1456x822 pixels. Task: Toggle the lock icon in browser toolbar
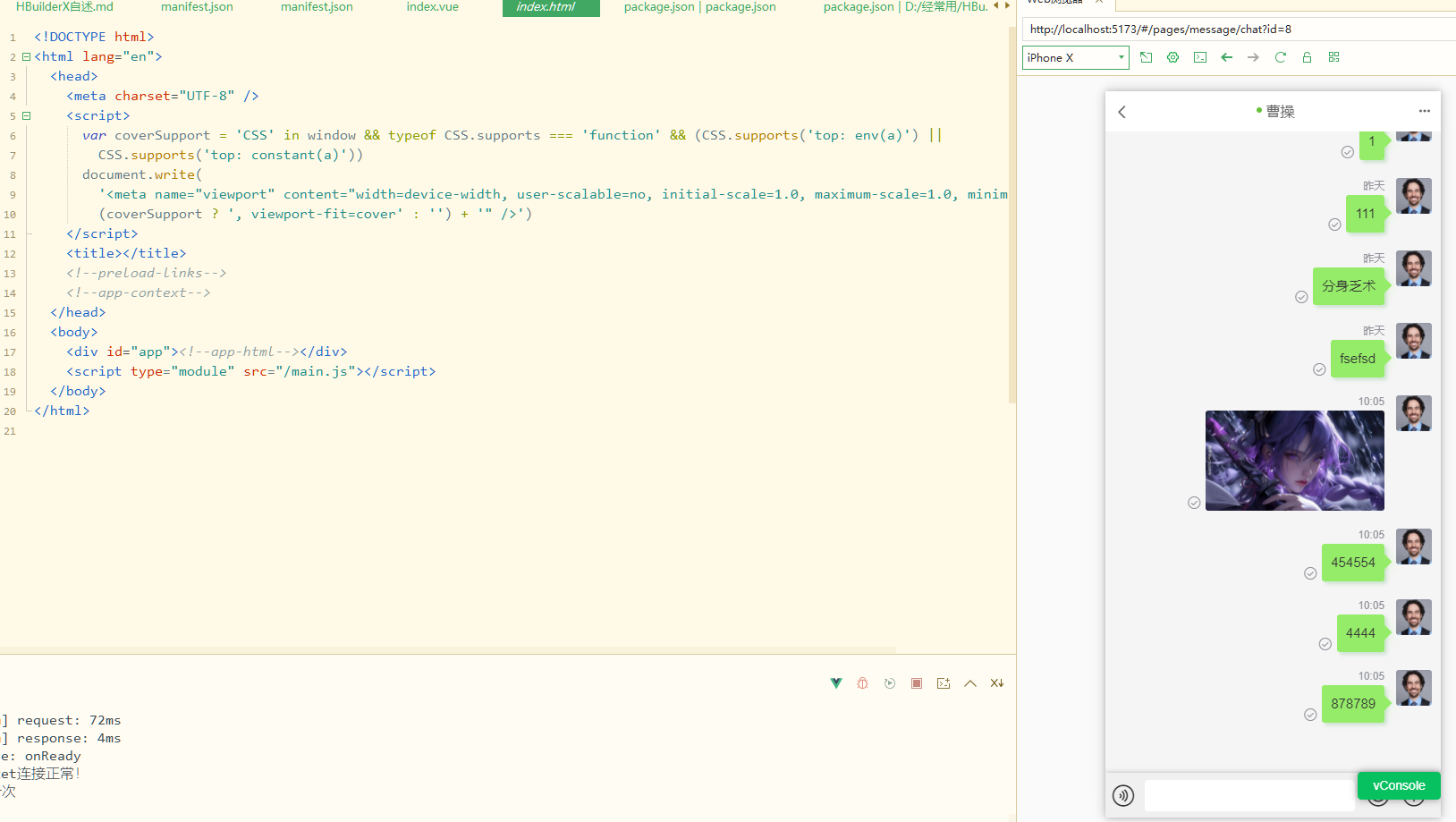(1307, 57)
